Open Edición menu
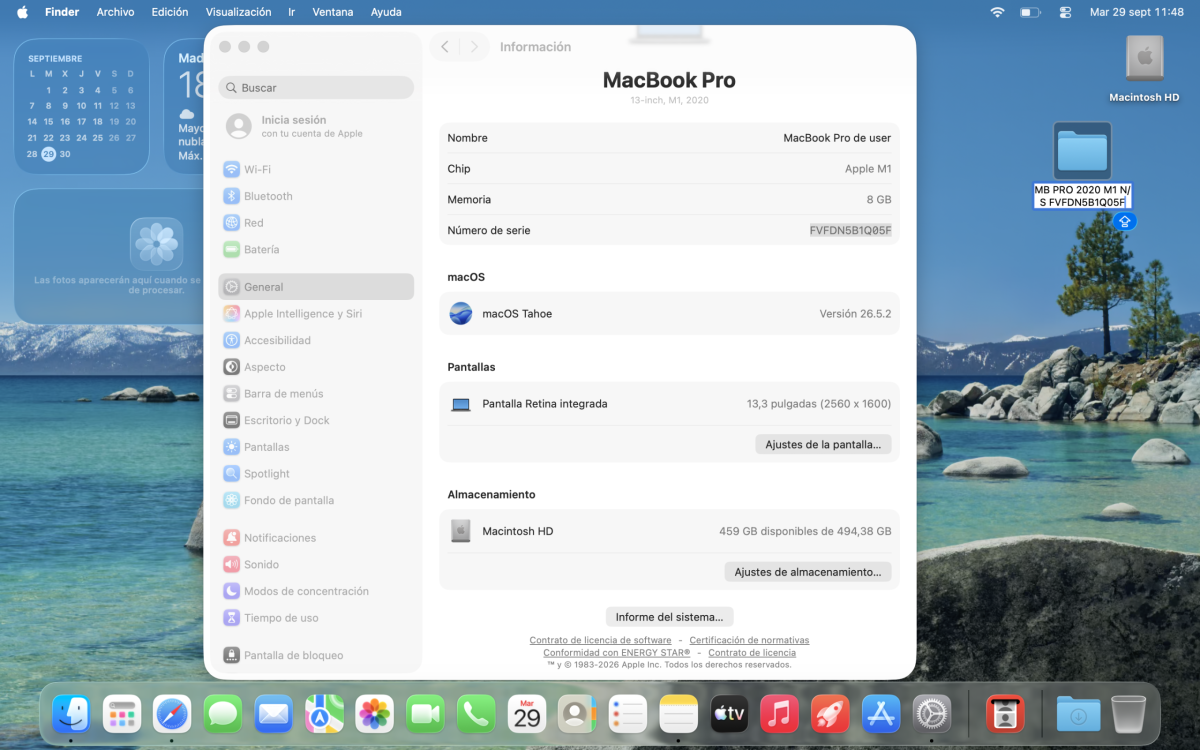 [x=170, y=12]
